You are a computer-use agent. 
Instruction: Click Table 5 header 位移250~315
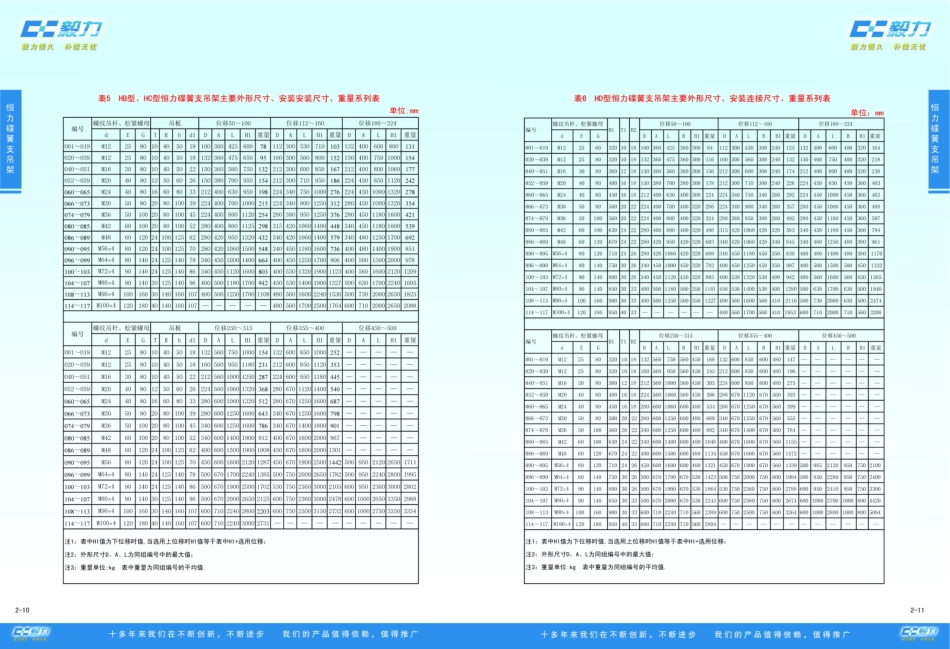tap(234, 328)
